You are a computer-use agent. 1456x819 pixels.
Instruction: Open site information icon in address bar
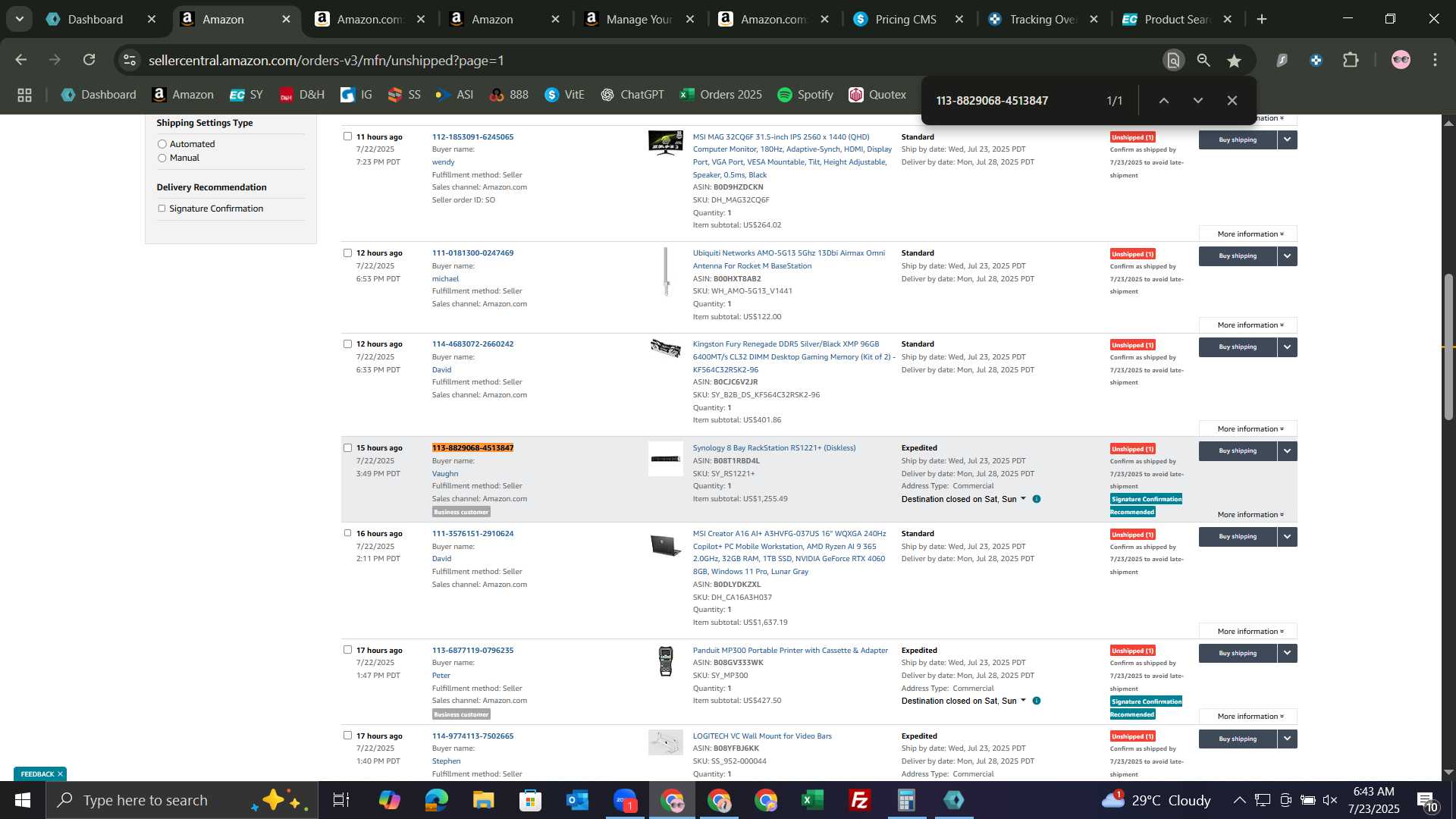coord(130,60)
